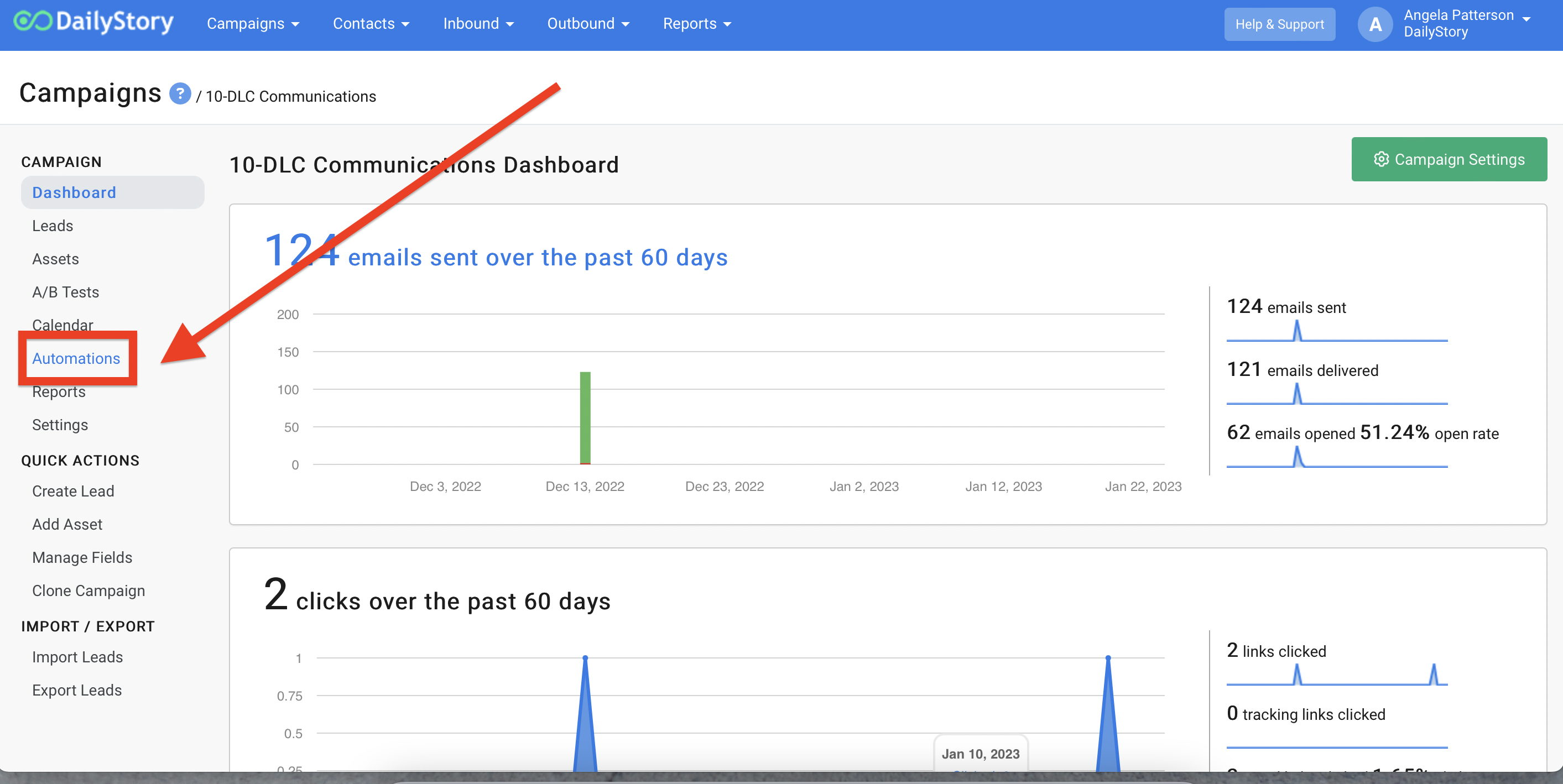Image resolution: width=1563 pixels, height=784 pixels.
Task: Open the Campaigns dropdown menu
Action: pos(253,24)
